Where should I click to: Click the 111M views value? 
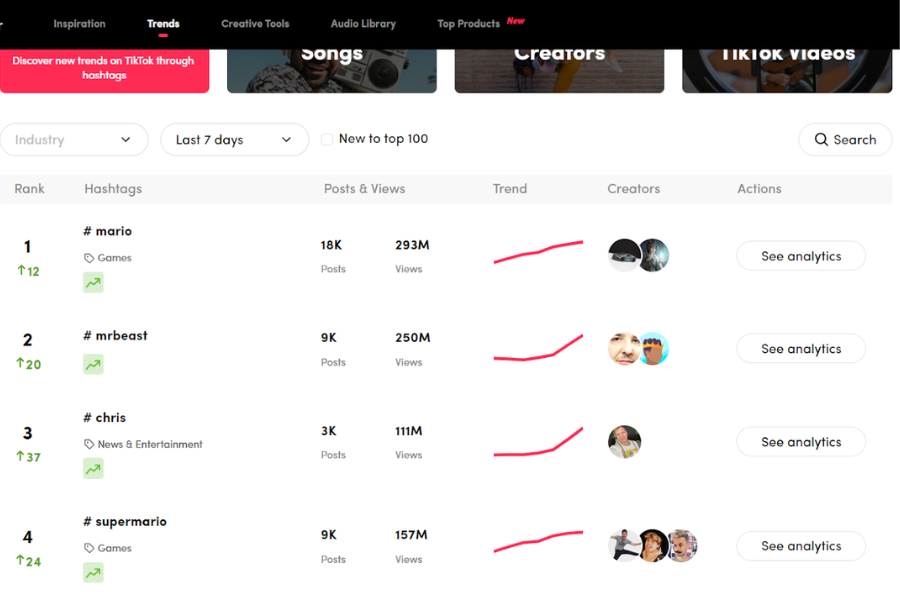[409, 431]
